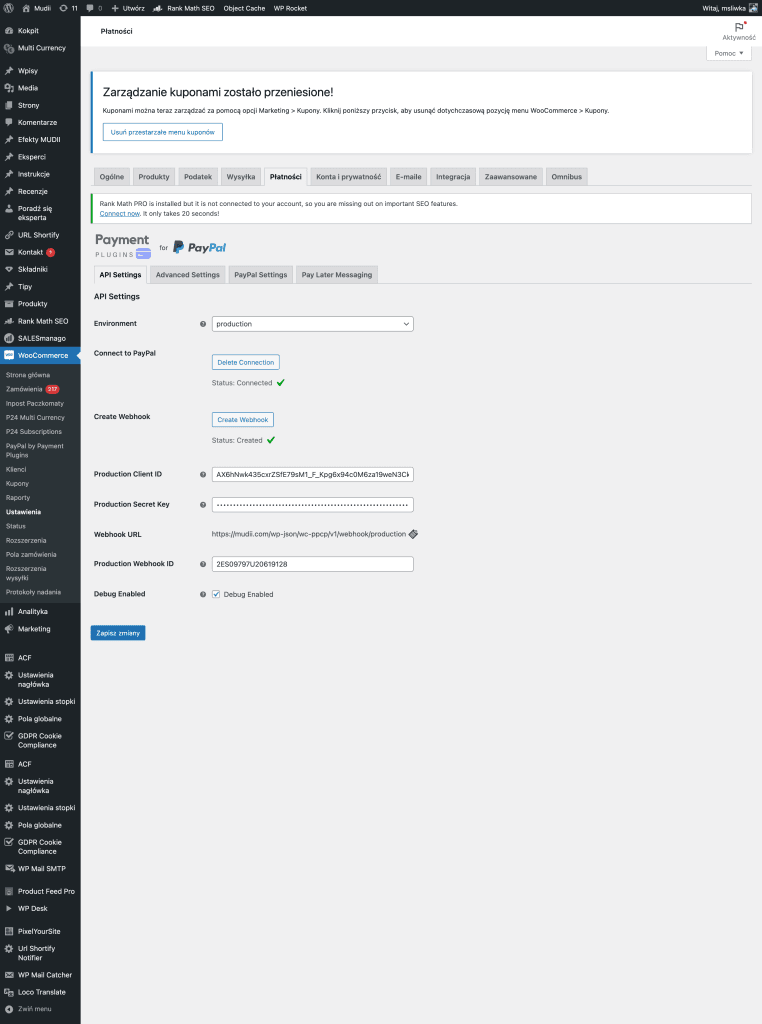
Task: Open Analityka from the sidebar
Action: tap(32, 611)
